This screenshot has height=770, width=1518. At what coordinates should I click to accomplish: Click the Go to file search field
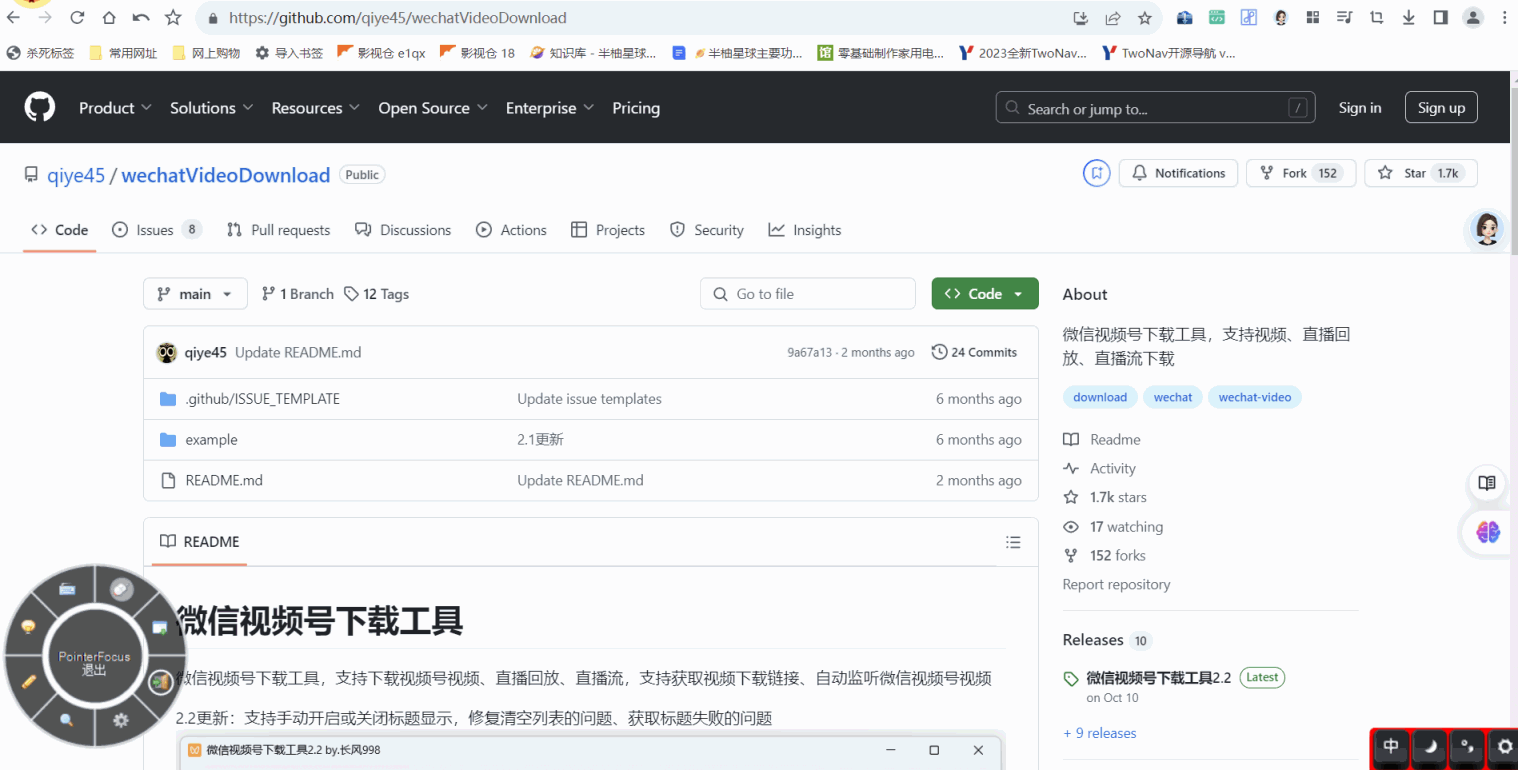pos(808,294)
